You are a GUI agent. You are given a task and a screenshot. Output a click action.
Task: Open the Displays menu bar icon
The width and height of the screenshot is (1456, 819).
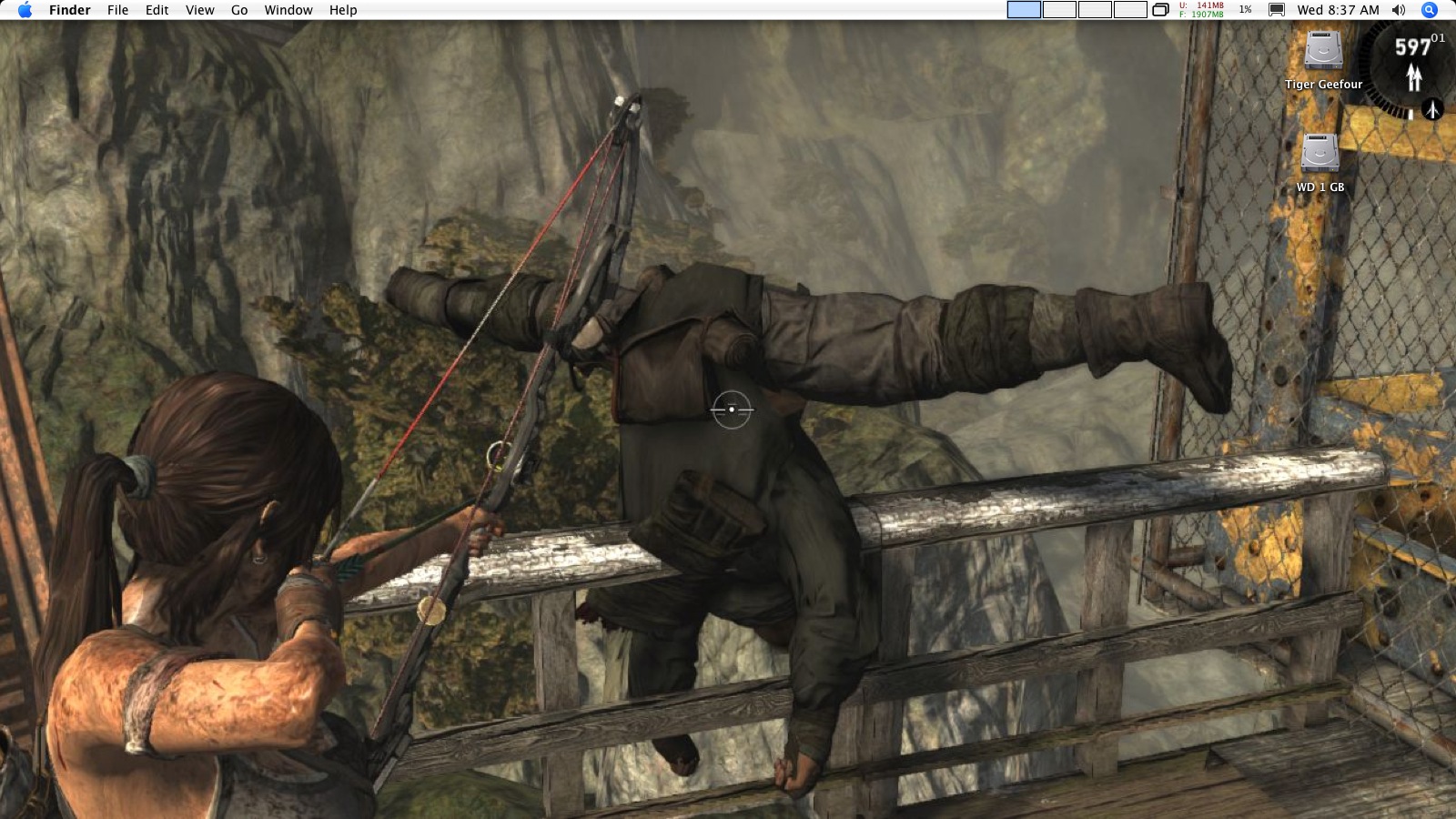(1276, 10)
